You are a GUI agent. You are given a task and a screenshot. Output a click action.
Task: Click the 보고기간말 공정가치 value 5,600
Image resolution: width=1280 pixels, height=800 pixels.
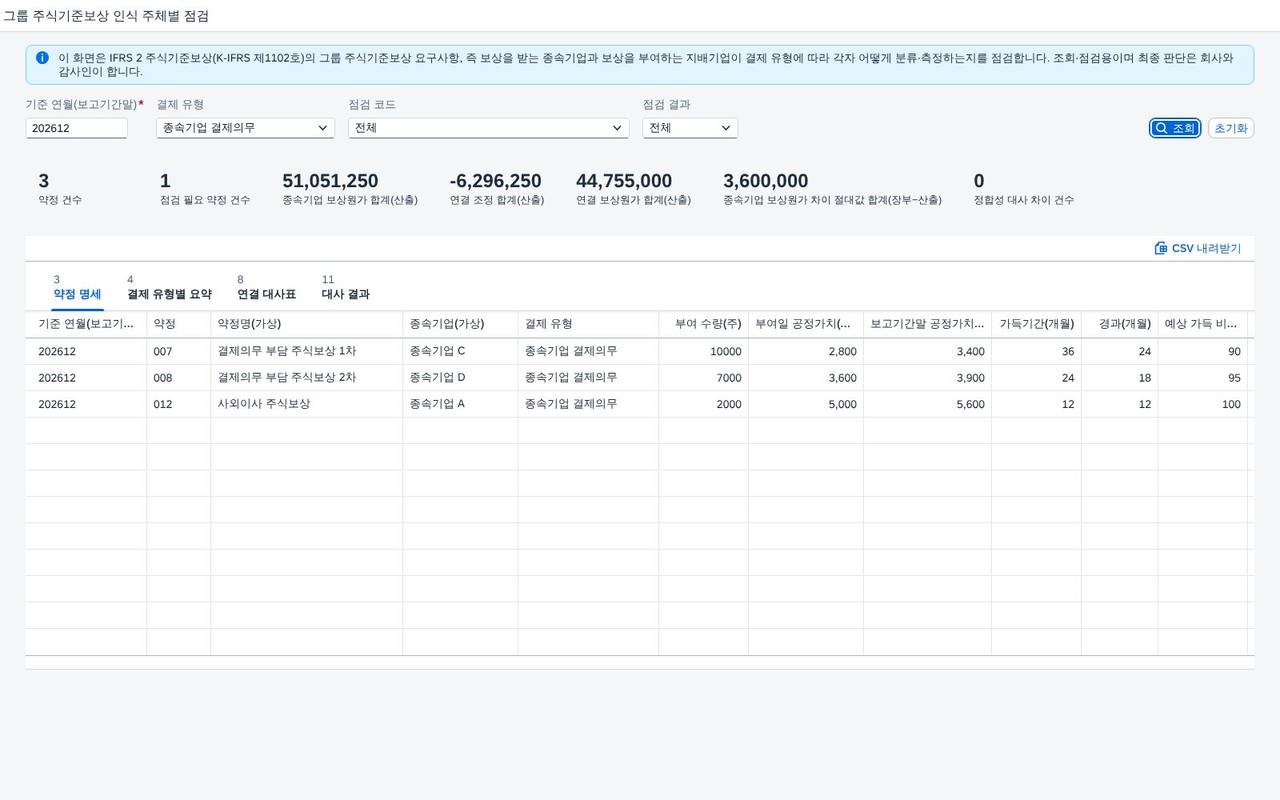coord(970,404)
